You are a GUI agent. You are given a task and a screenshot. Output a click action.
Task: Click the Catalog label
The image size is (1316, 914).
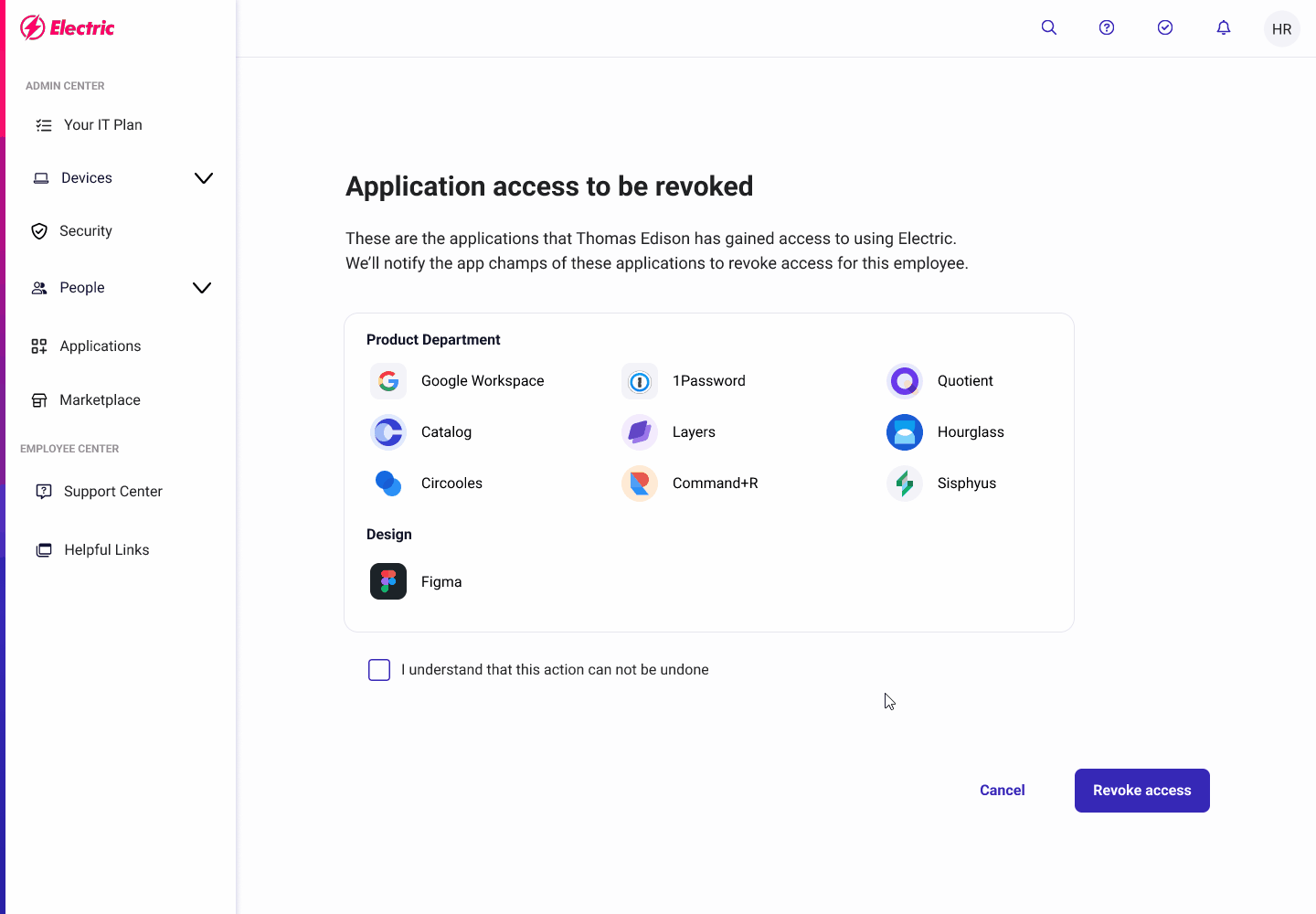[446, 432]
